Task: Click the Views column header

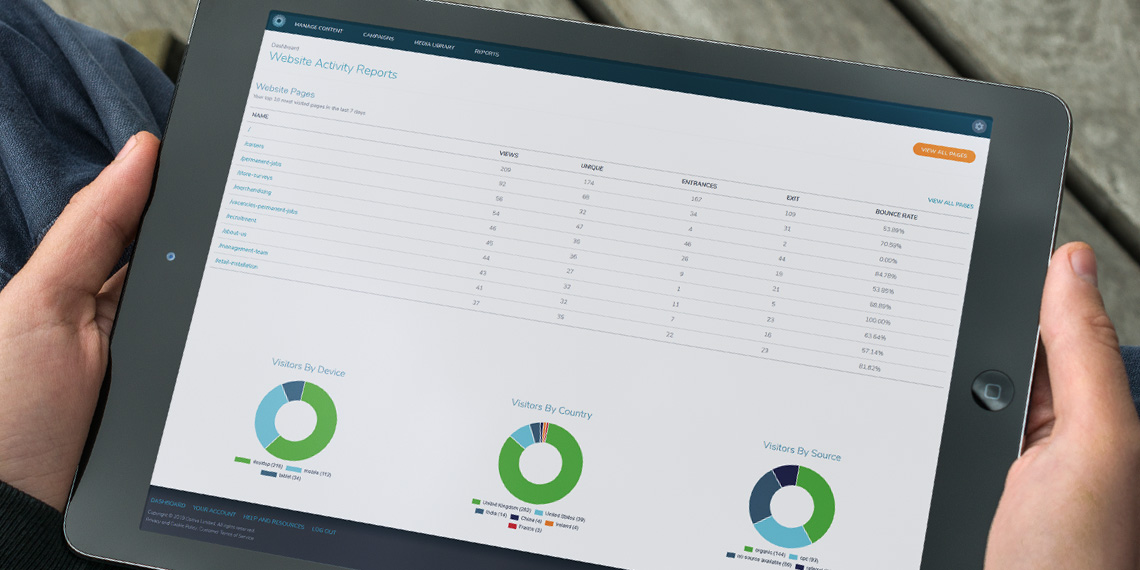Action: (x=508, y=154)
